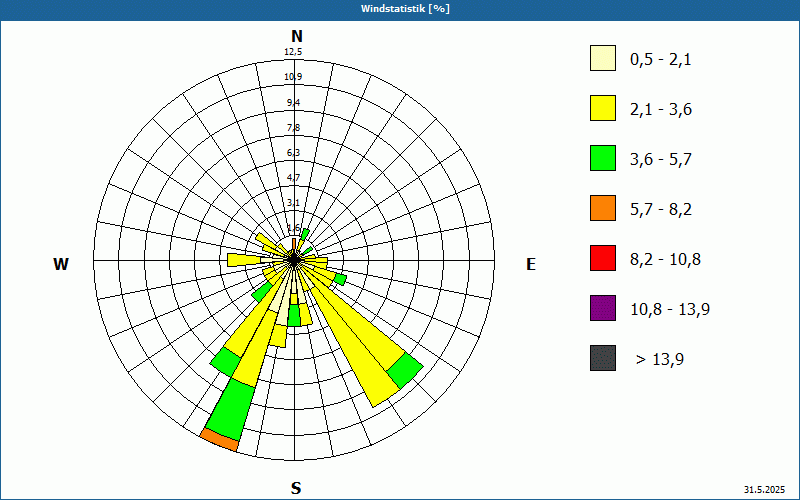800x500 pixels.
Task: Click the legend label 10,8 - 13,9
Action: (670, 310)
